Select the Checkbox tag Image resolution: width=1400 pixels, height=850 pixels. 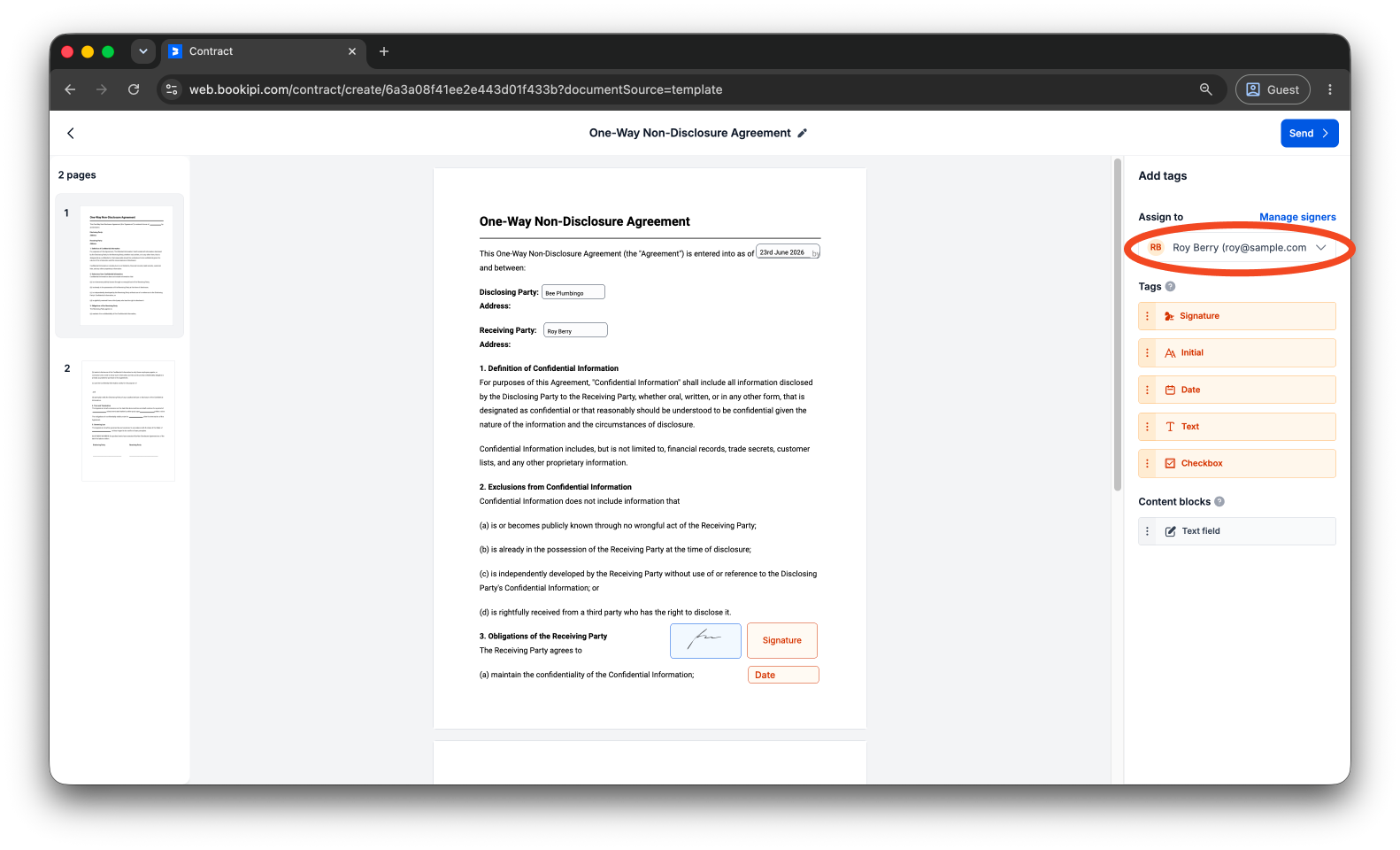coord(1237,463)
